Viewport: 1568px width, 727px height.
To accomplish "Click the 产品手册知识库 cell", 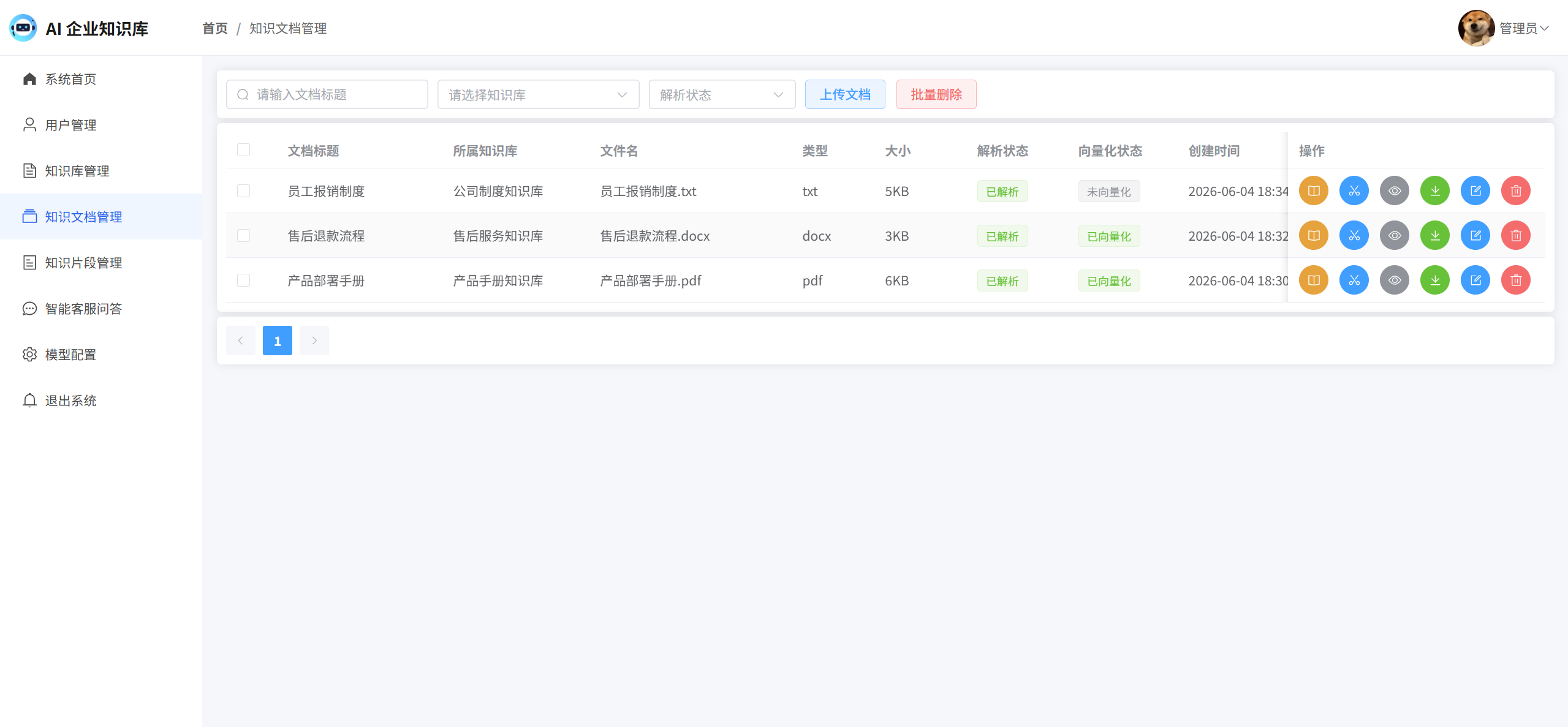I will (498, 281).
